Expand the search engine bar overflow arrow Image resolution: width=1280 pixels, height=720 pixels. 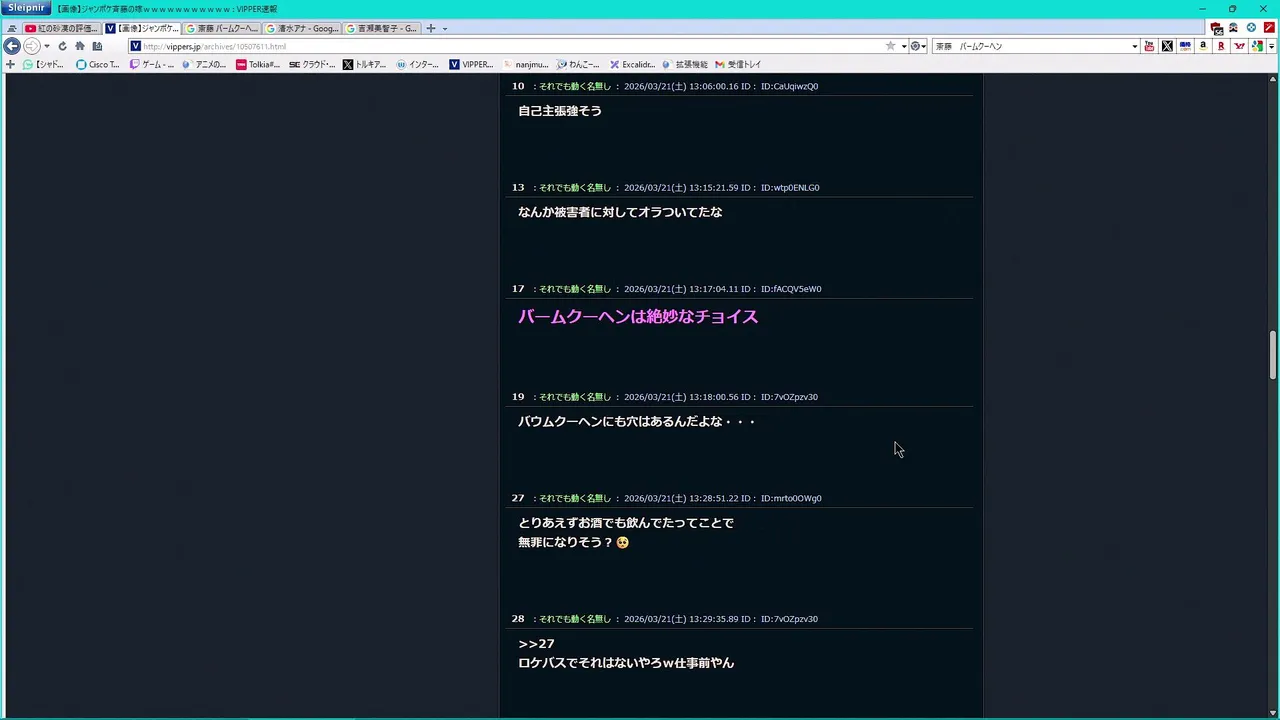click(x=1271, y=46)
